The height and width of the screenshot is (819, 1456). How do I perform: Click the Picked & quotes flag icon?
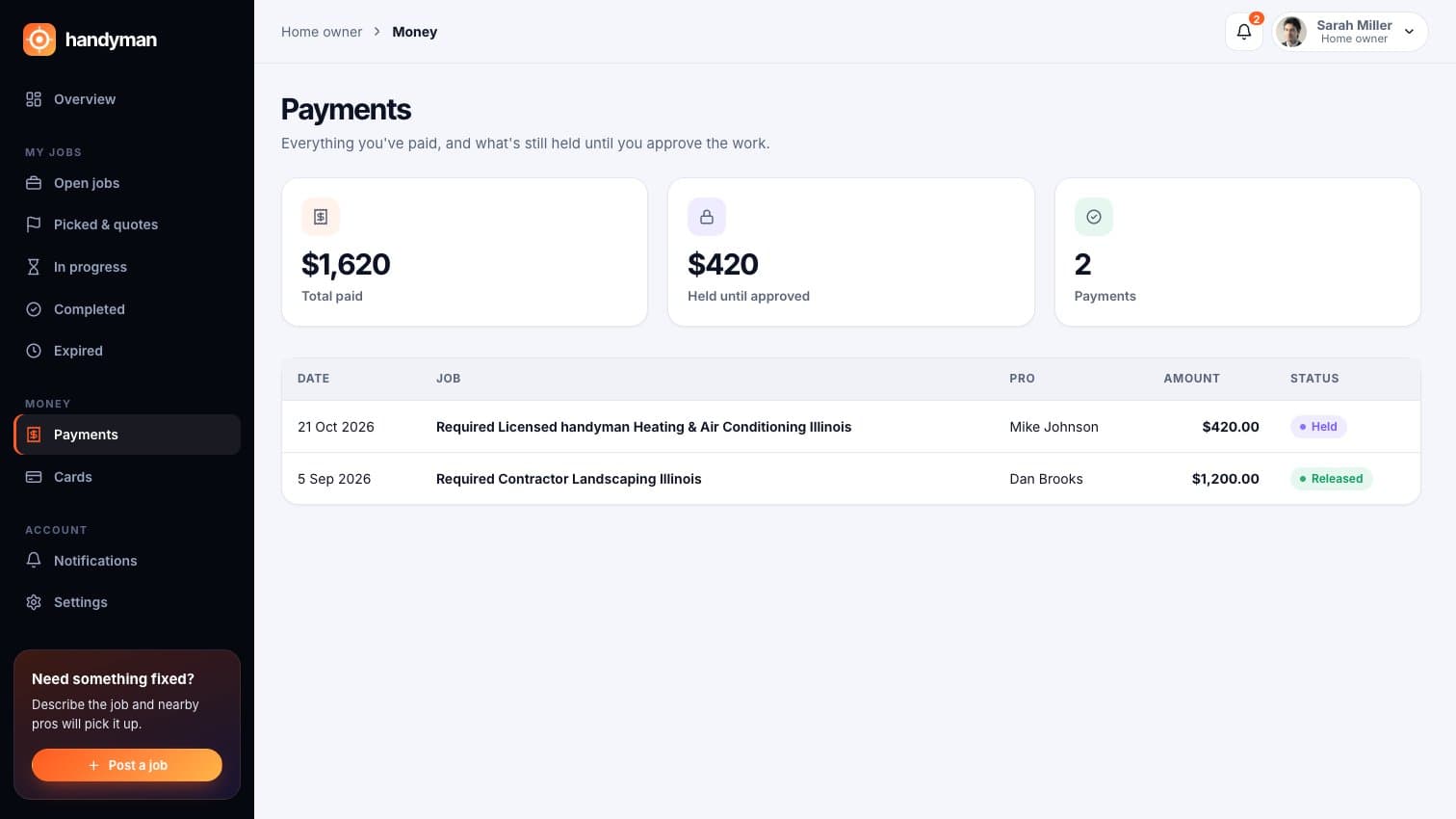pyautogui.click(x=34, y=225)
